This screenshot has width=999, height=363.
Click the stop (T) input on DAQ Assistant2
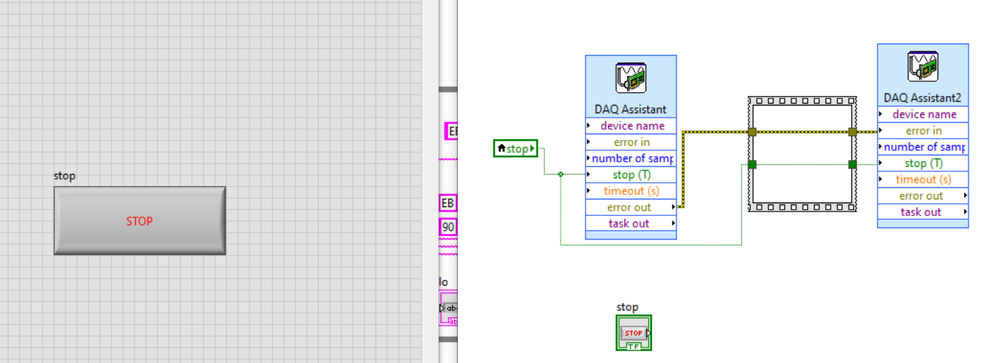[x=923, y=163]
